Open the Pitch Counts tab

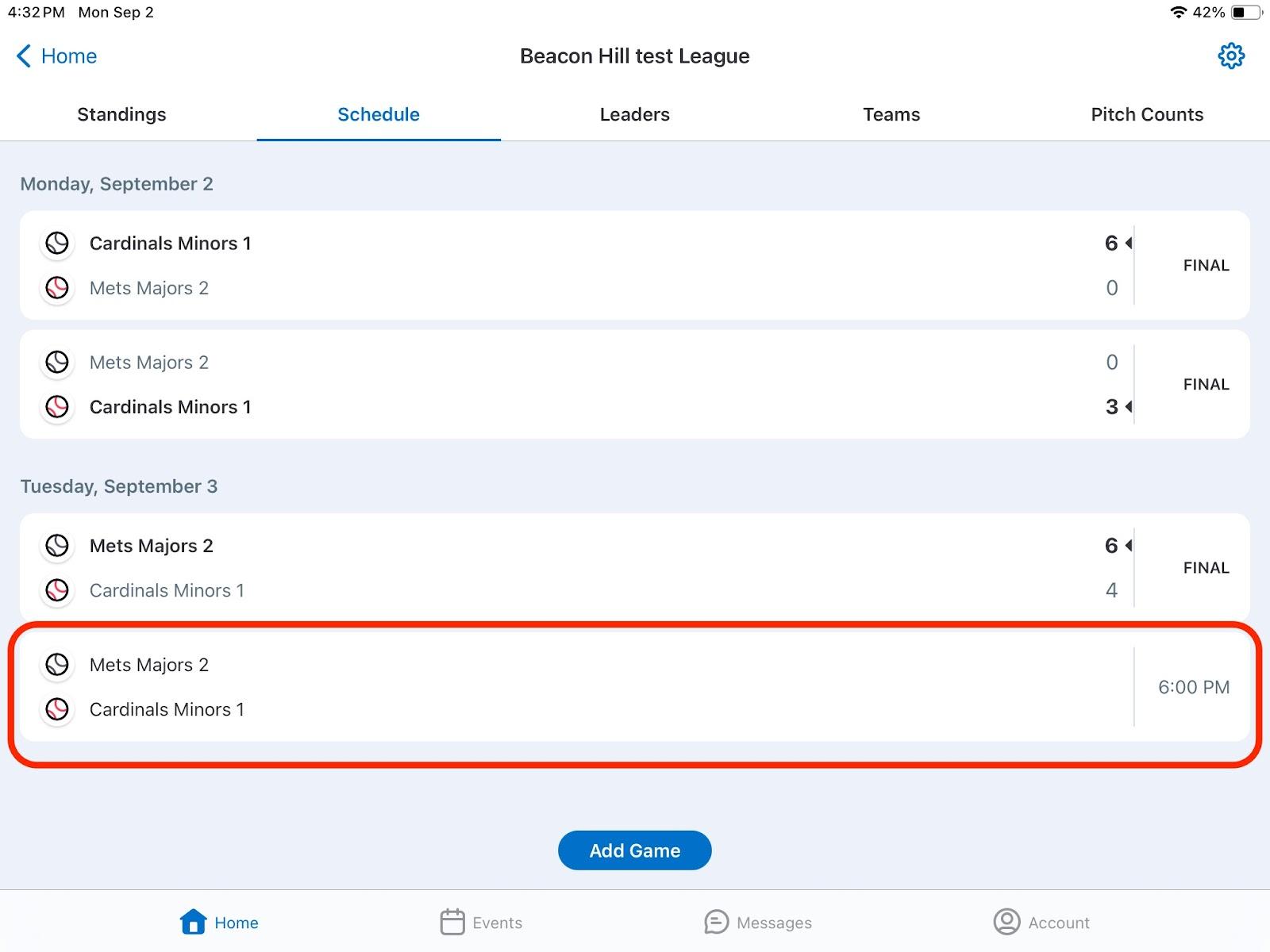pos(1147,114)
